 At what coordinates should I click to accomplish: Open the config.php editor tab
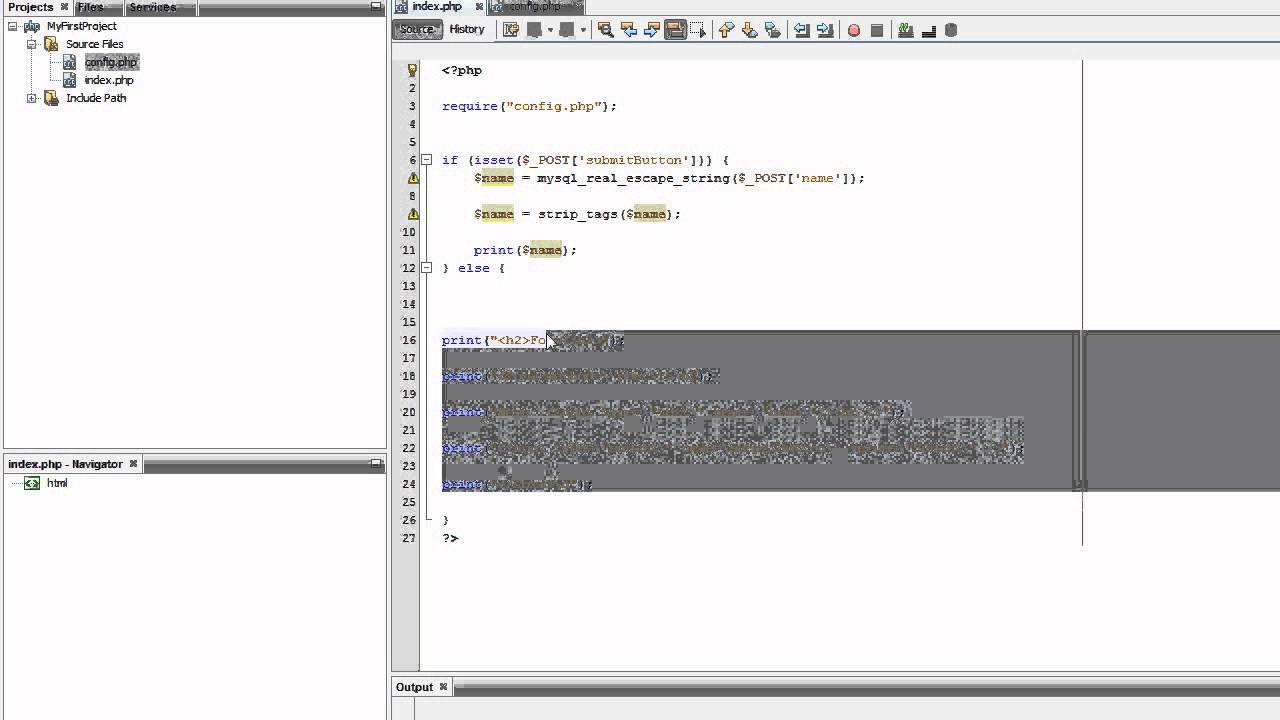535,7
